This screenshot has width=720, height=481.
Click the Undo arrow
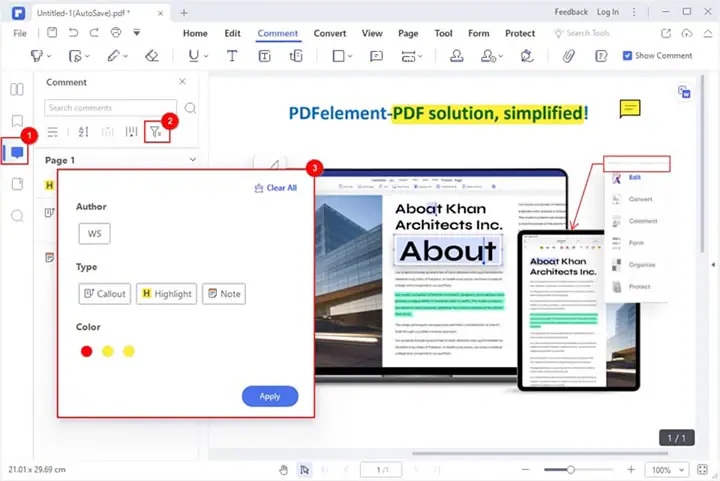pyautogui.click(x=73, y=33)
